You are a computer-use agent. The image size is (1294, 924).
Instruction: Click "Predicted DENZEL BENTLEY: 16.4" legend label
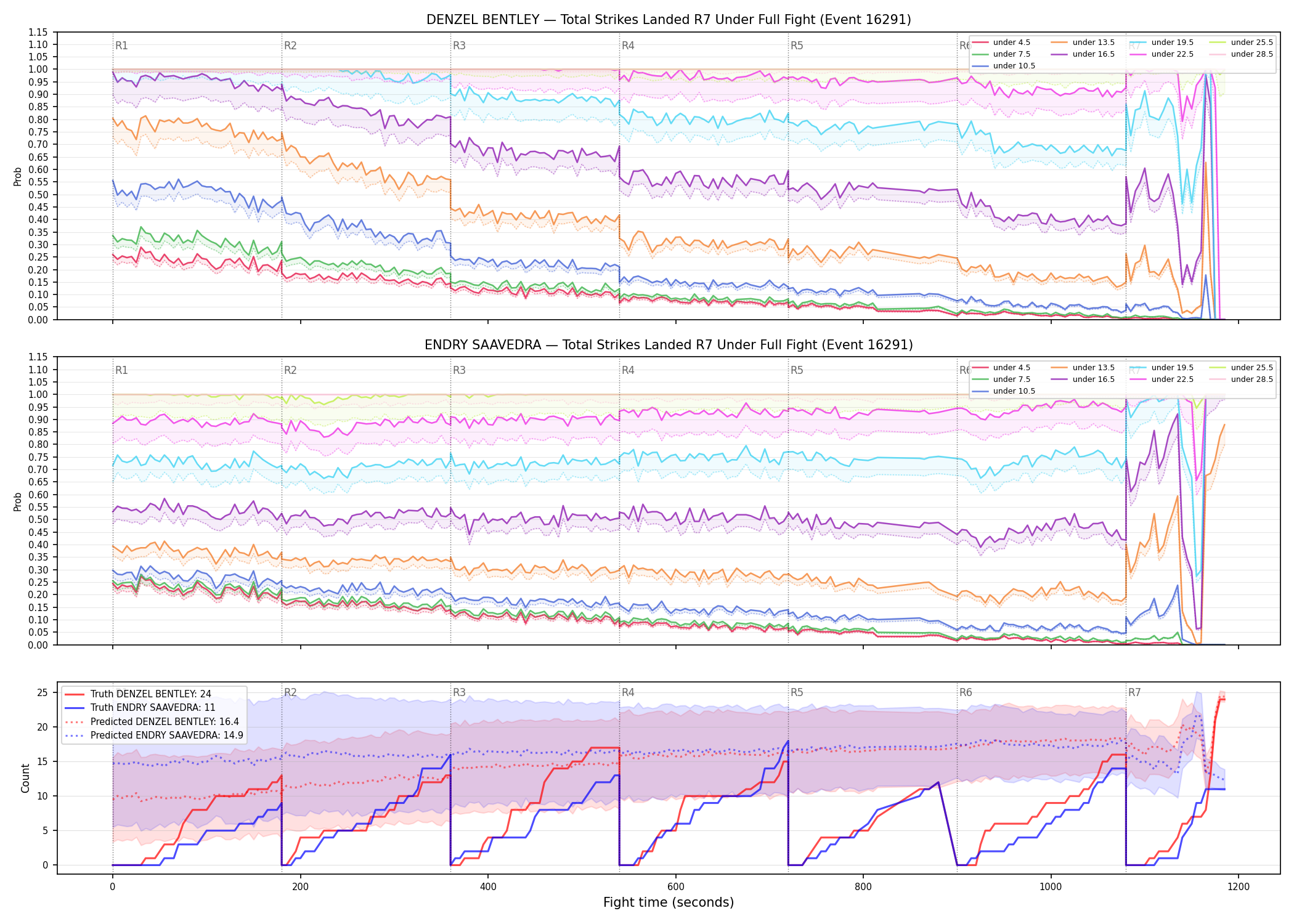(165, 722)
